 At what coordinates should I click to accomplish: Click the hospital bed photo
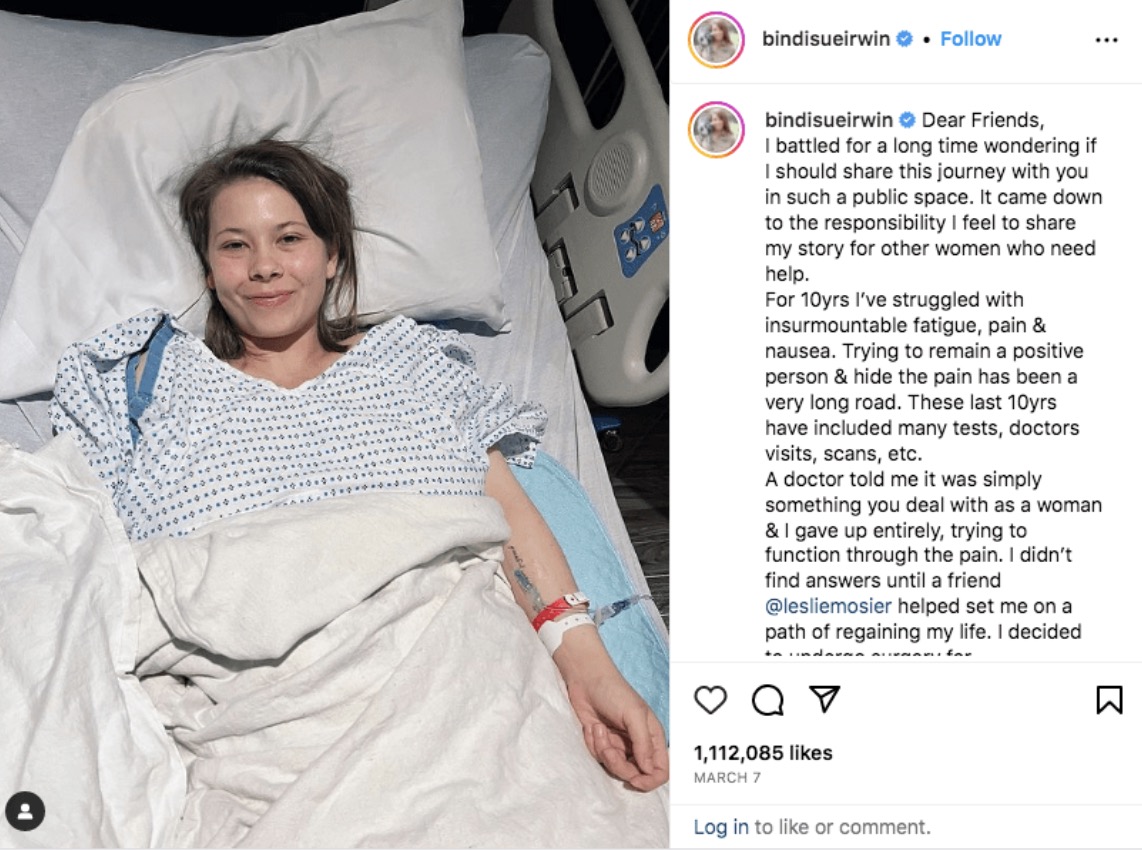(334, 425)
